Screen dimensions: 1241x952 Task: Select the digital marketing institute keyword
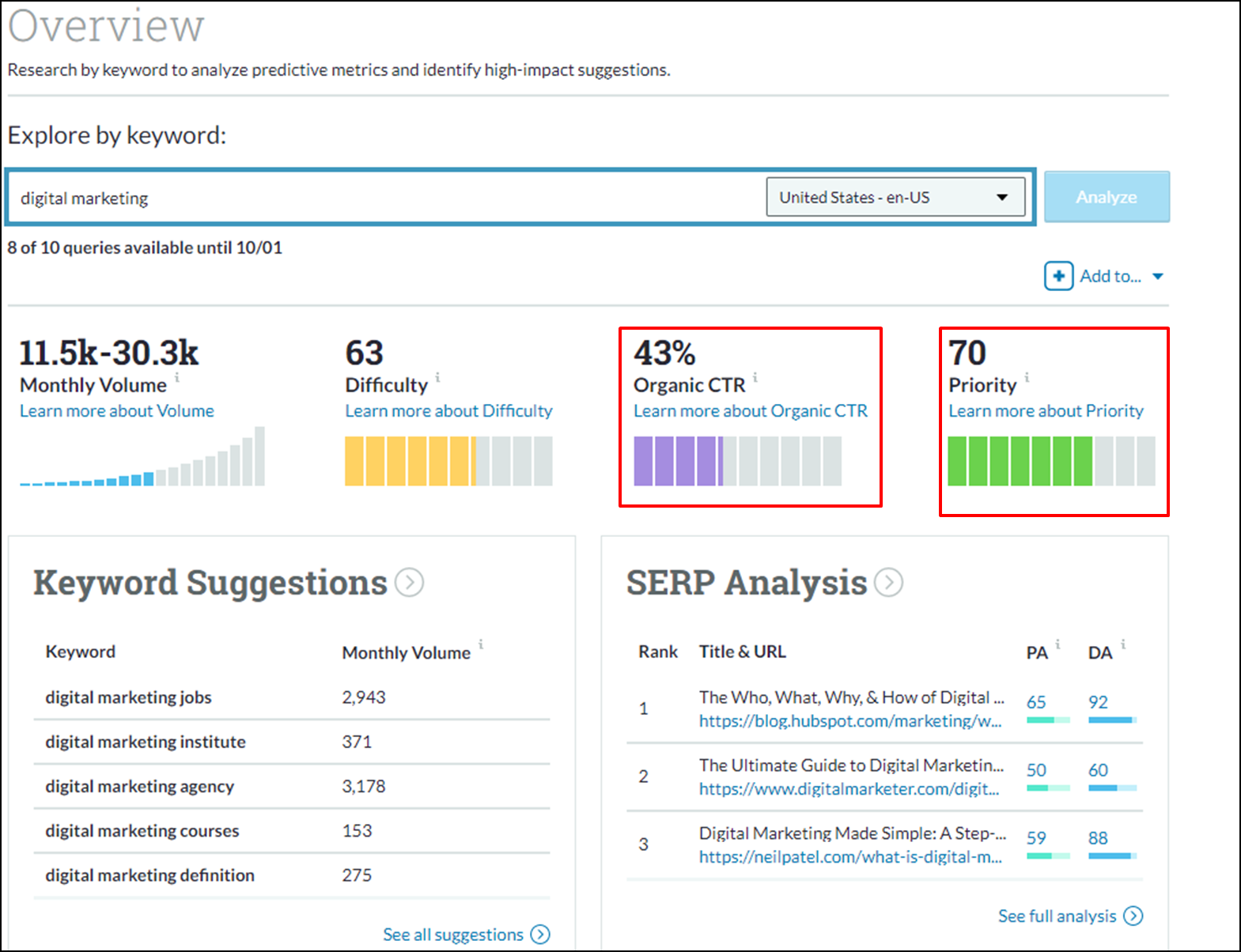tap(146, 742)
